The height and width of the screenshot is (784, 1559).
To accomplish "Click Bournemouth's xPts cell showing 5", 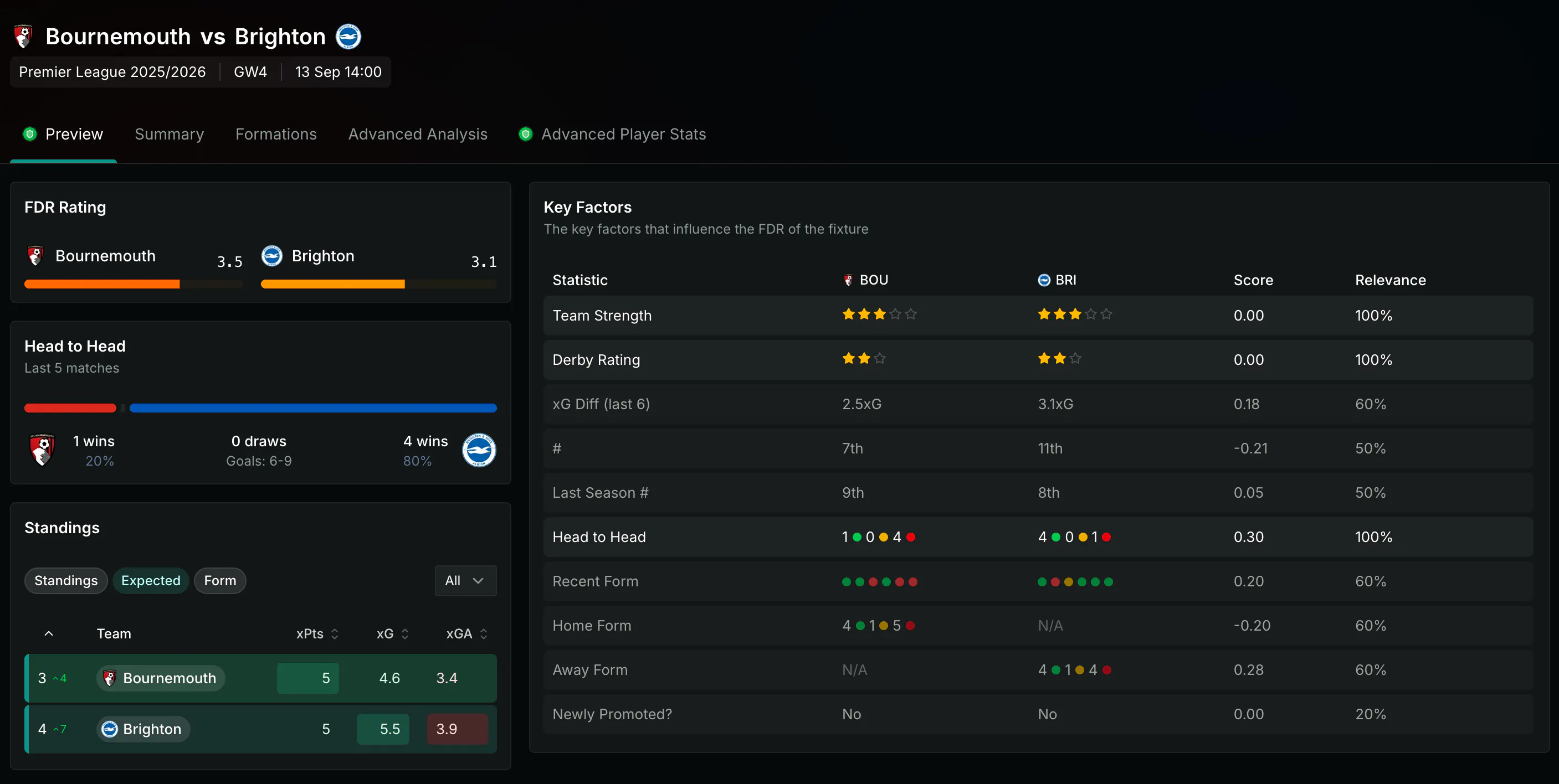I will 308,678.
